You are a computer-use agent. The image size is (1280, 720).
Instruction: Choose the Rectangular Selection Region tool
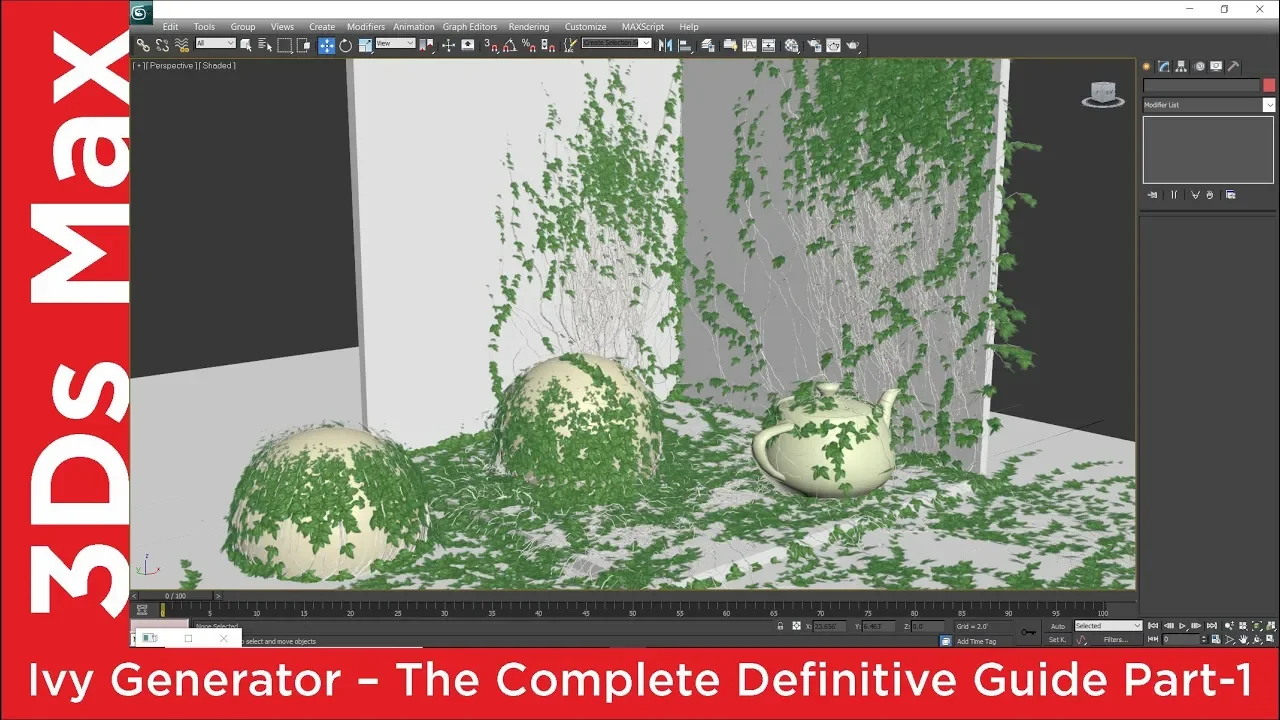coord(285,45)
